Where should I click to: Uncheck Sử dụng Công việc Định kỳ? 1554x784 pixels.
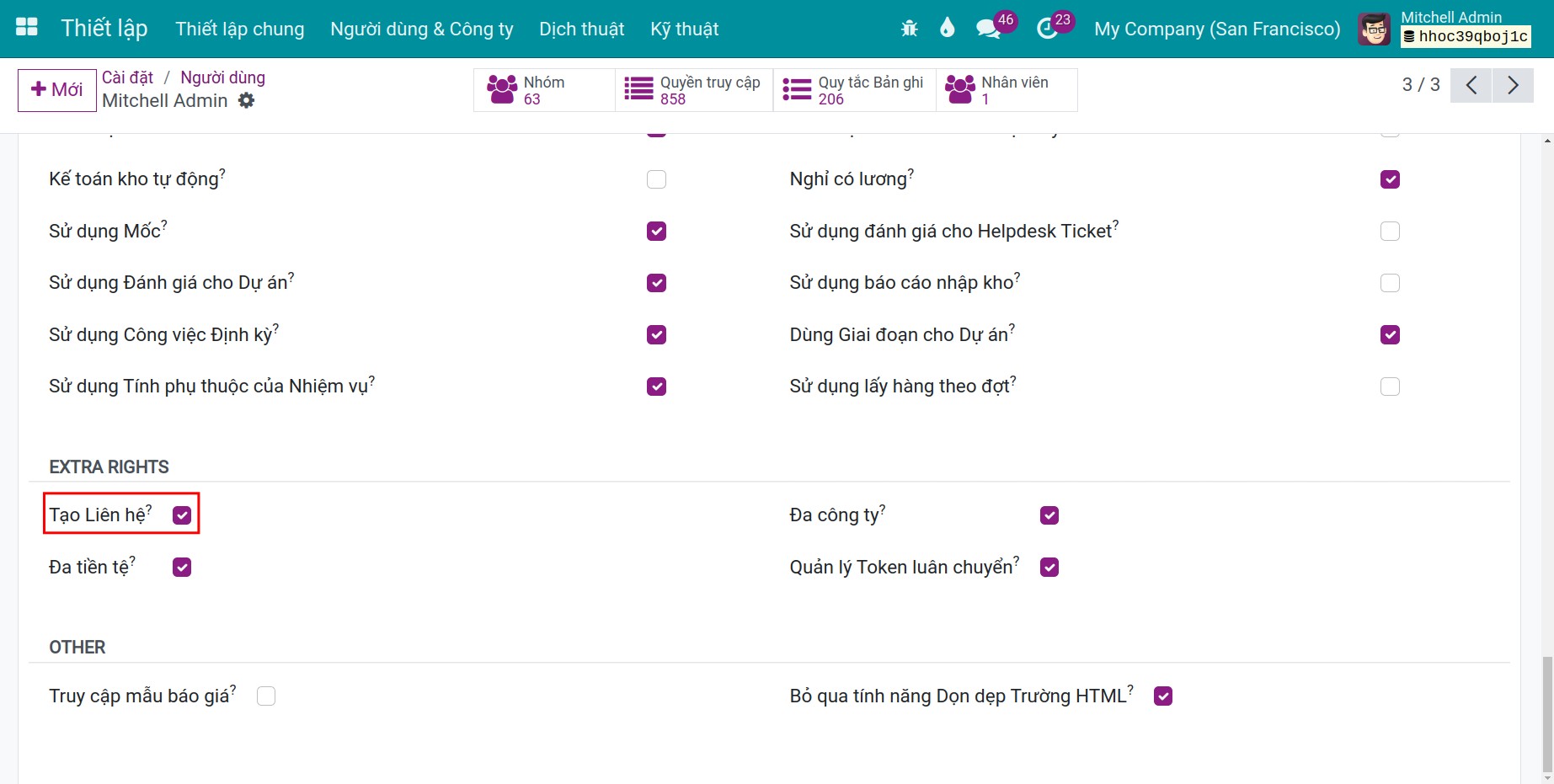click(656, 334)
